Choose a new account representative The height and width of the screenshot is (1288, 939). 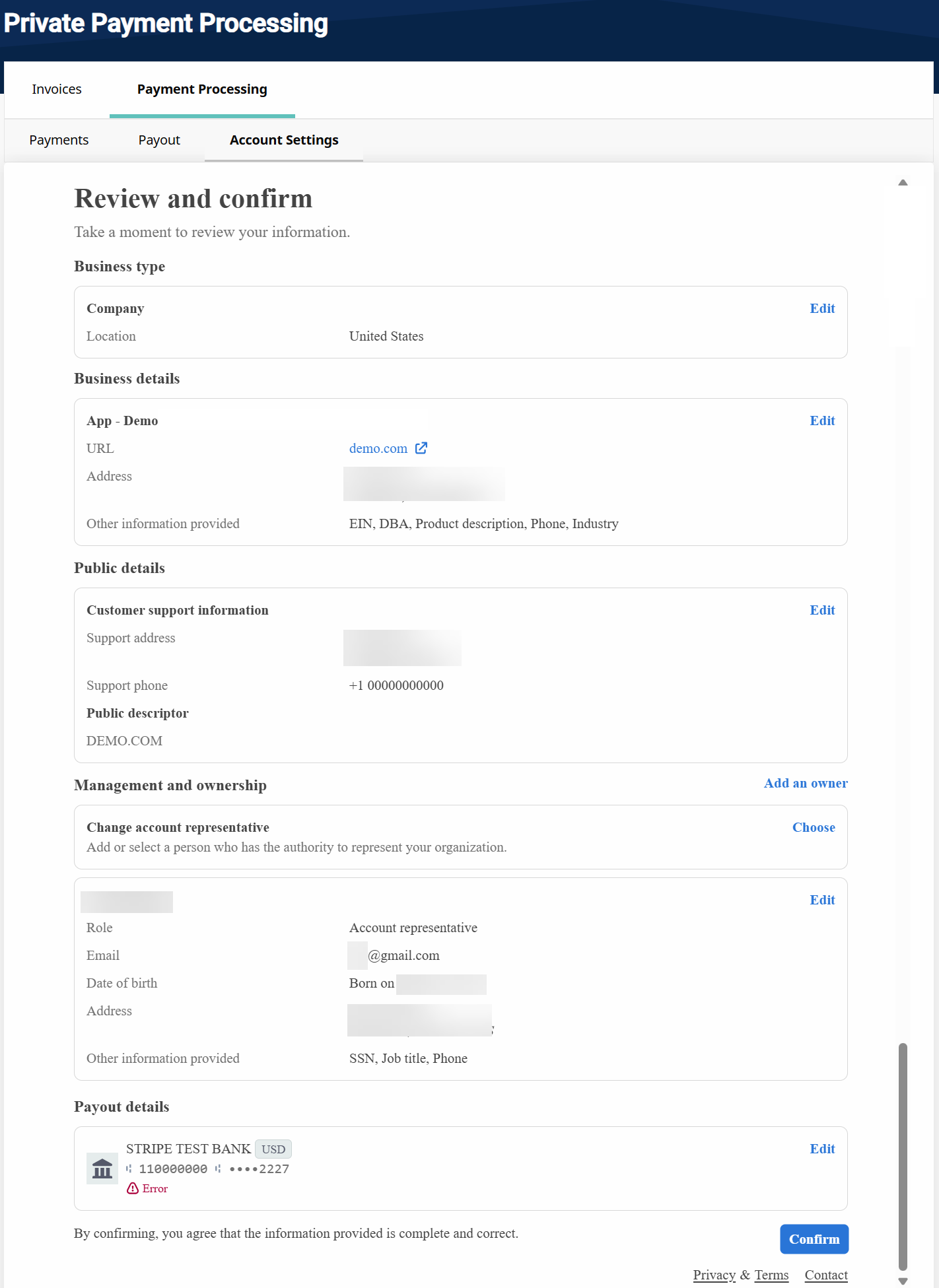coord(814,827)
